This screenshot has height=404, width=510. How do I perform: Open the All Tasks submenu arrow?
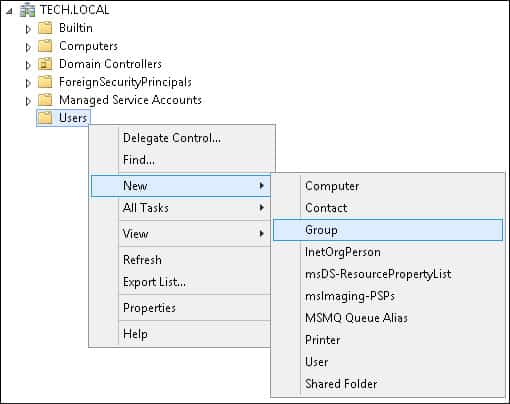(262, 208)
